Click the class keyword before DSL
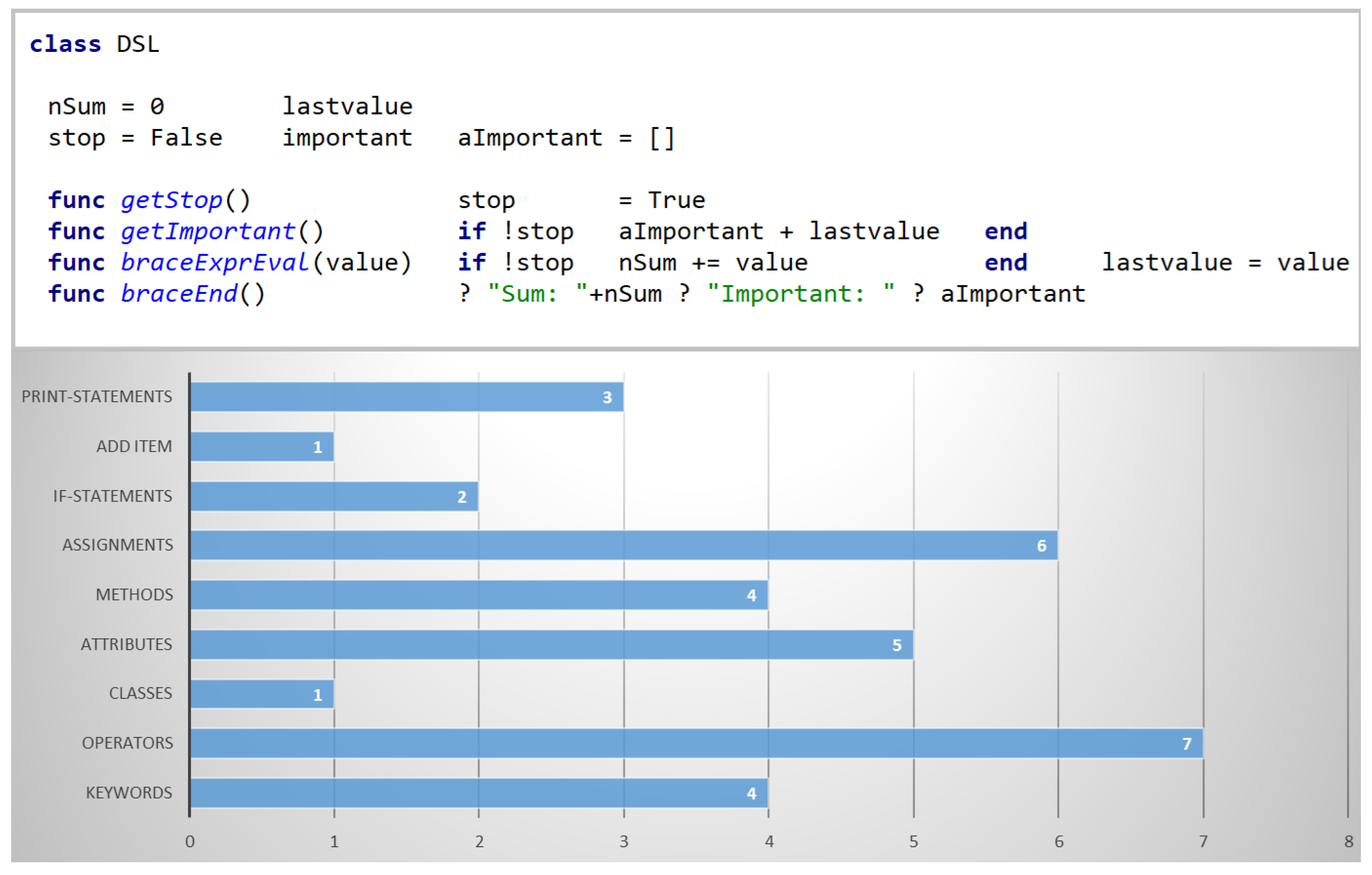 click(x=66, y=45)
